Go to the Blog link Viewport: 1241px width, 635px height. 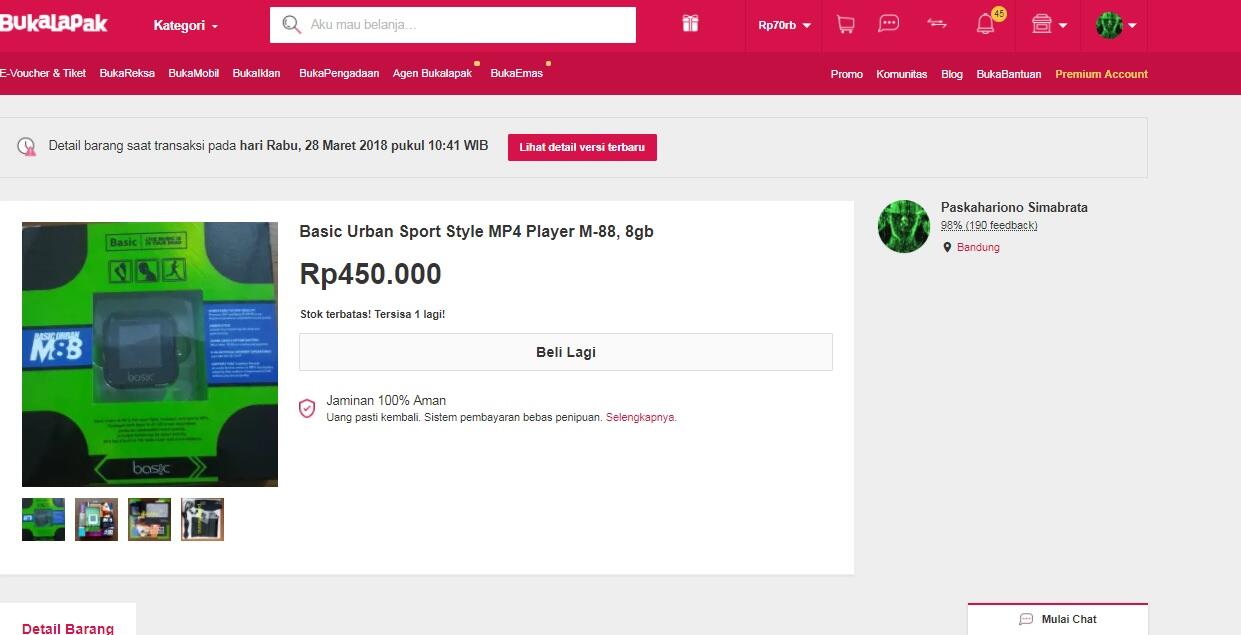coord(952,74)
